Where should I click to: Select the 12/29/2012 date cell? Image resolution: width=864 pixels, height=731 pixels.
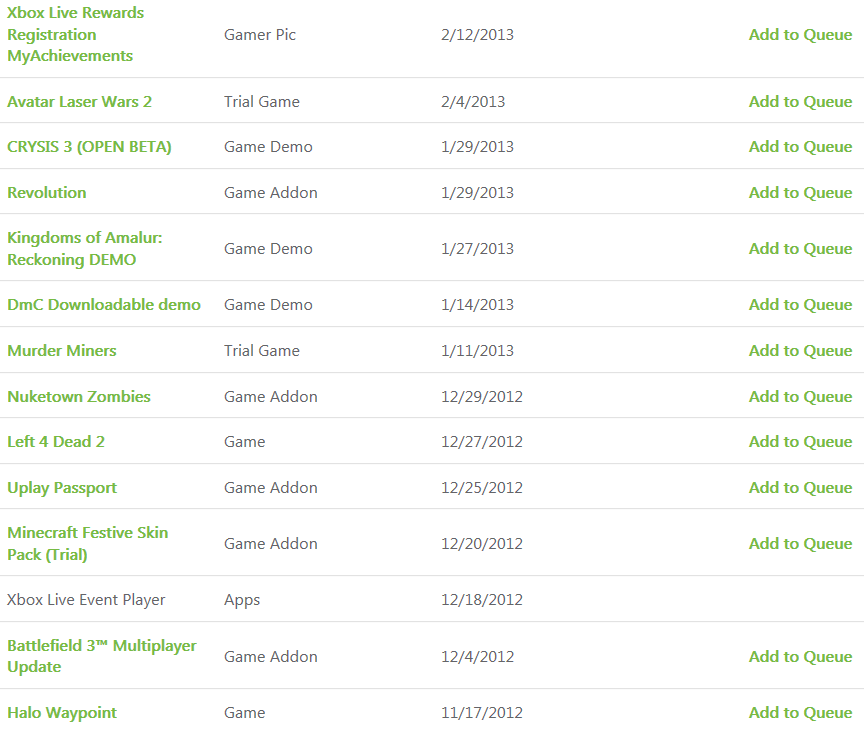pyautogui.click(x=482, y=397)
